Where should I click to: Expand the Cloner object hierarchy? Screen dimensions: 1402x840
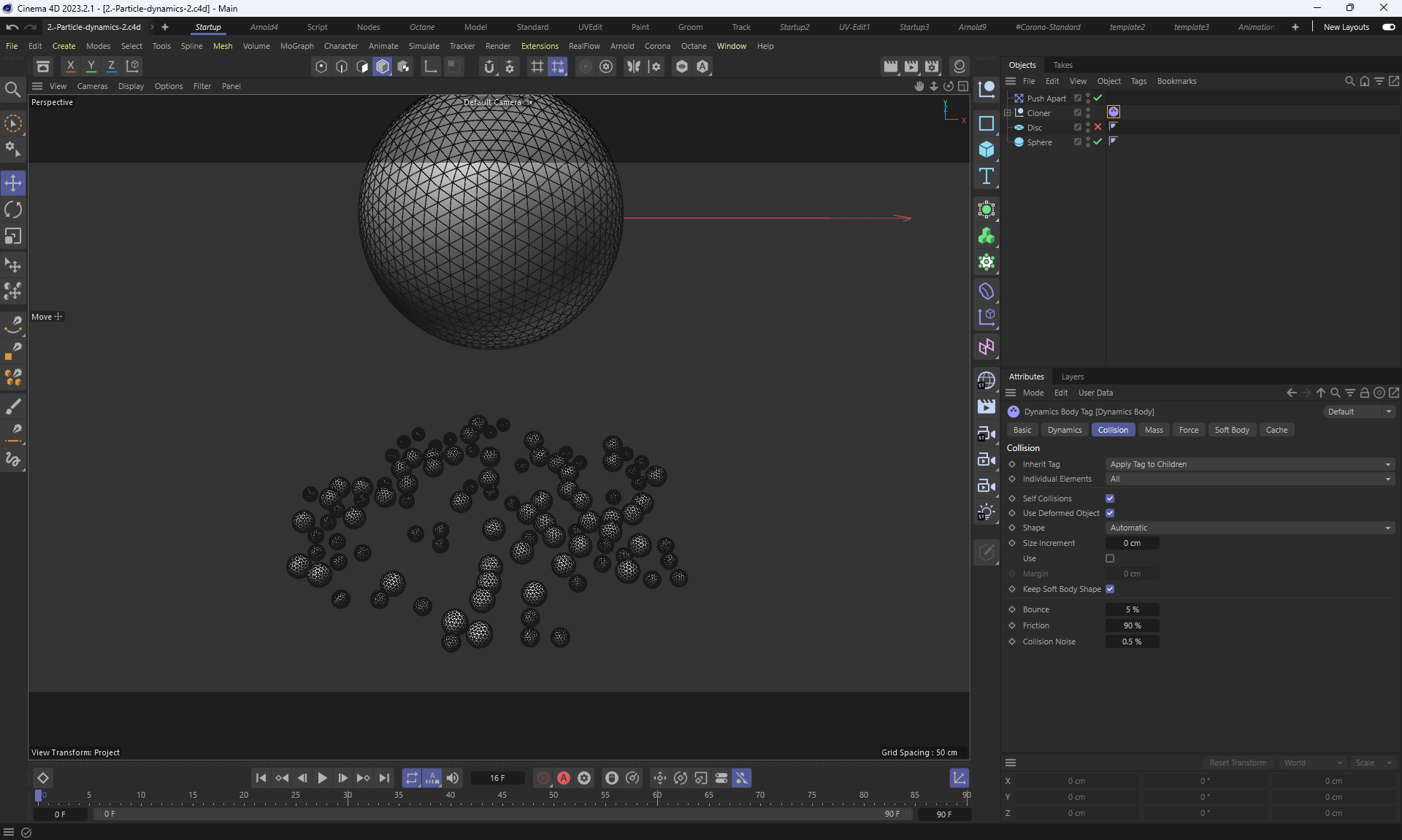tap(1008, 113)
